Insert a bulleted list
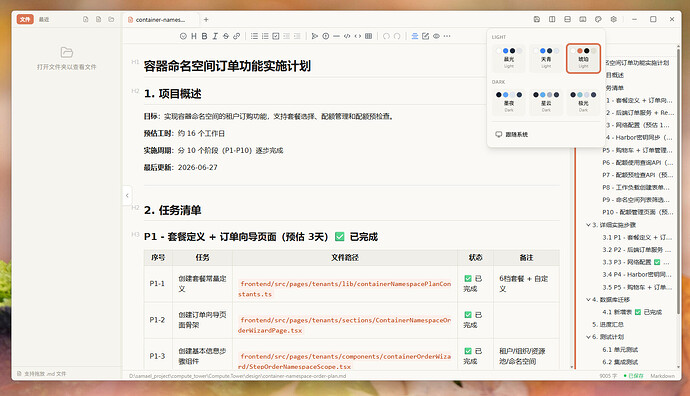 [x=254, y=36]
